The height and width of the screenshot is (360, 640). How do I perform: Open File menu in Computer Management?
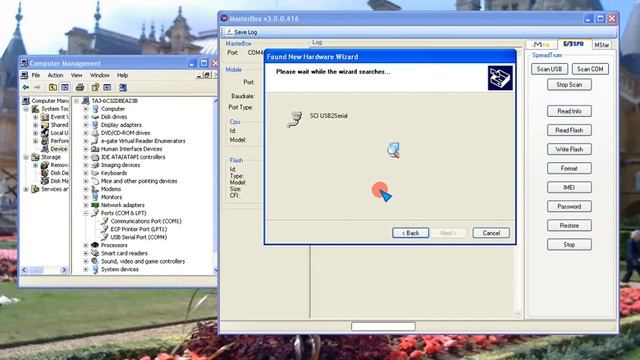tap(36, 75)
